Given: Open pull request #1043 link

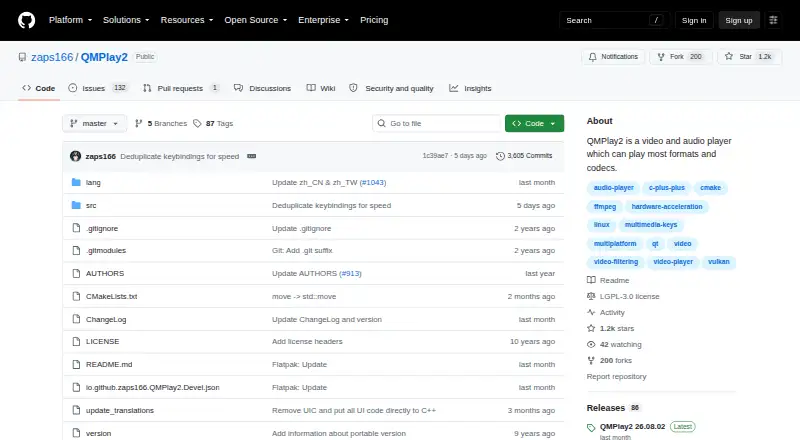Looking at the screenshot, I should coord(373,182).
